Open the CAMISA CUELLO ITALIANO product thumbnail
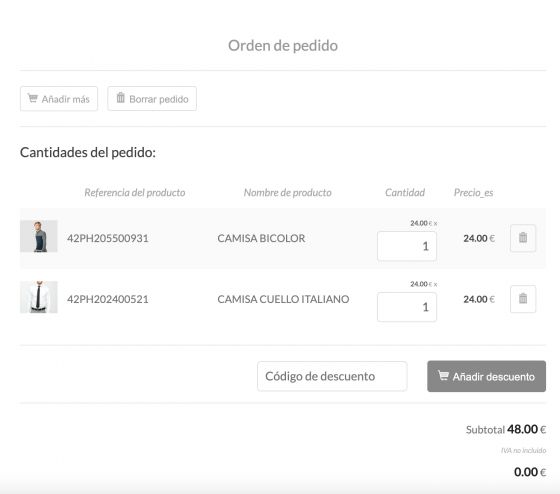The width and height of the screenshot is (560, 494). point(39,297)
